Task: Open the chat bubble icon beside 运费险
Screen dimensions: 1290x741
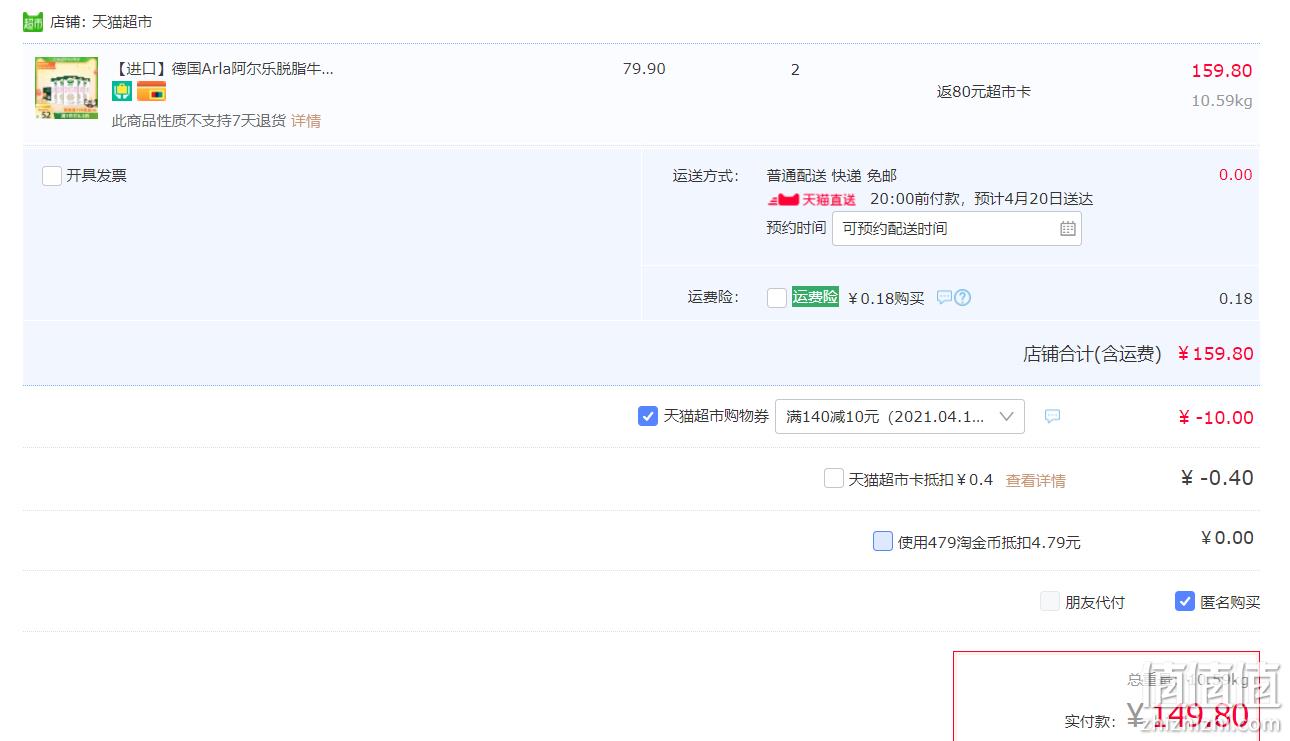Action: pyautogui.click(x=944, y=297)
